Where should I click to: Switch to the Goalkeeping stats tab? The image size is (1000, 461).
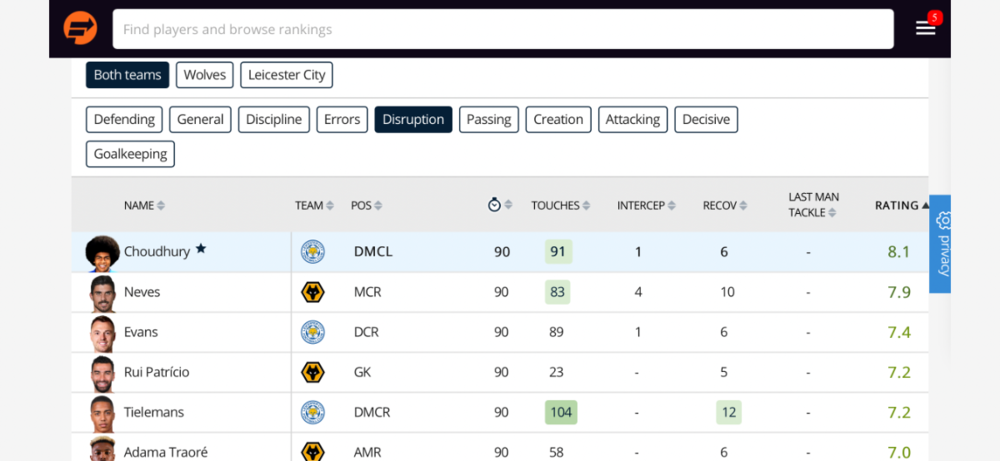pyautogui.click(x=130, y=154)
